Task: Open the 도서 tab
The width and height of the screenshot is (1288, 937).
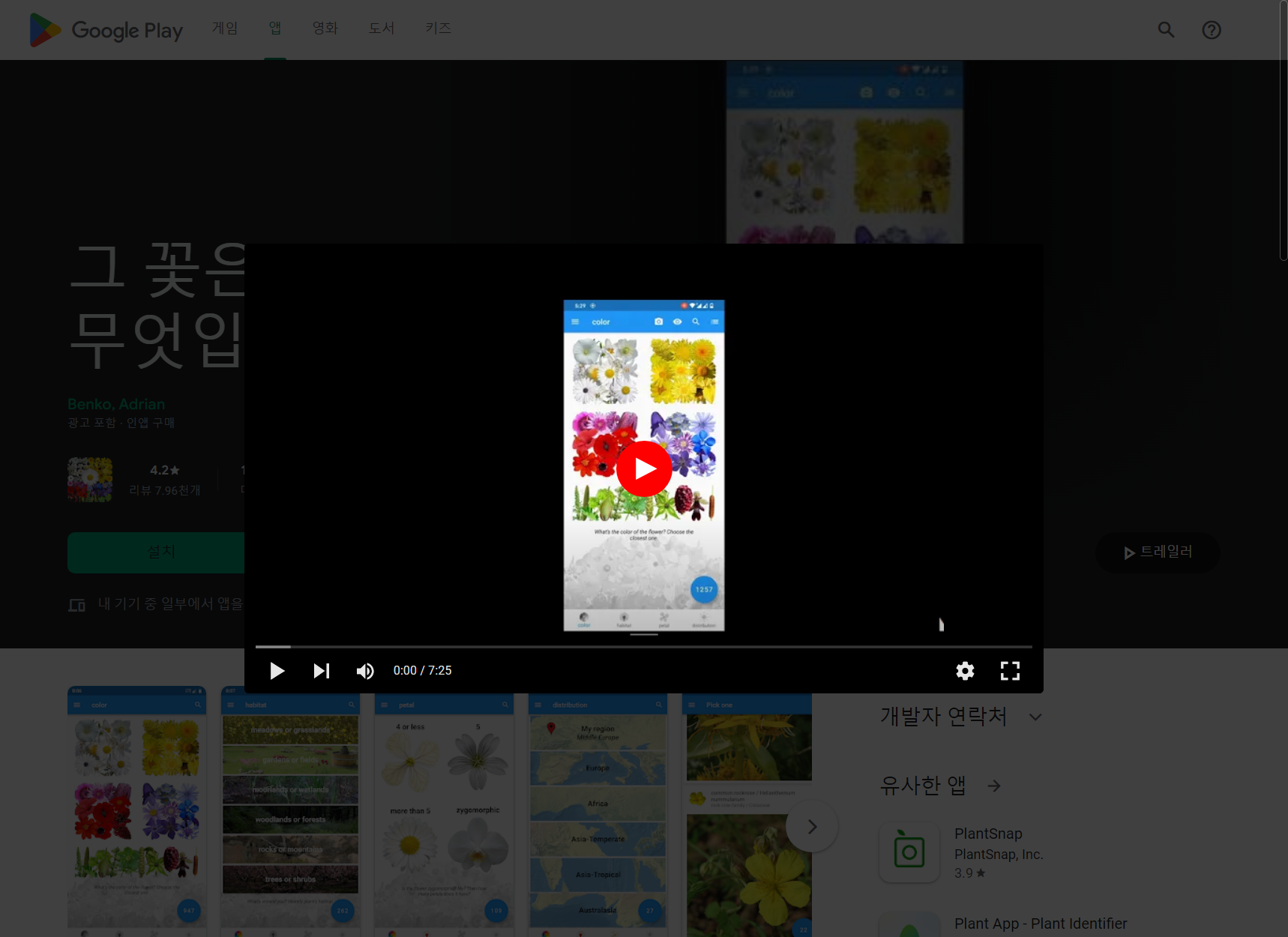Action: pos(382,28)
